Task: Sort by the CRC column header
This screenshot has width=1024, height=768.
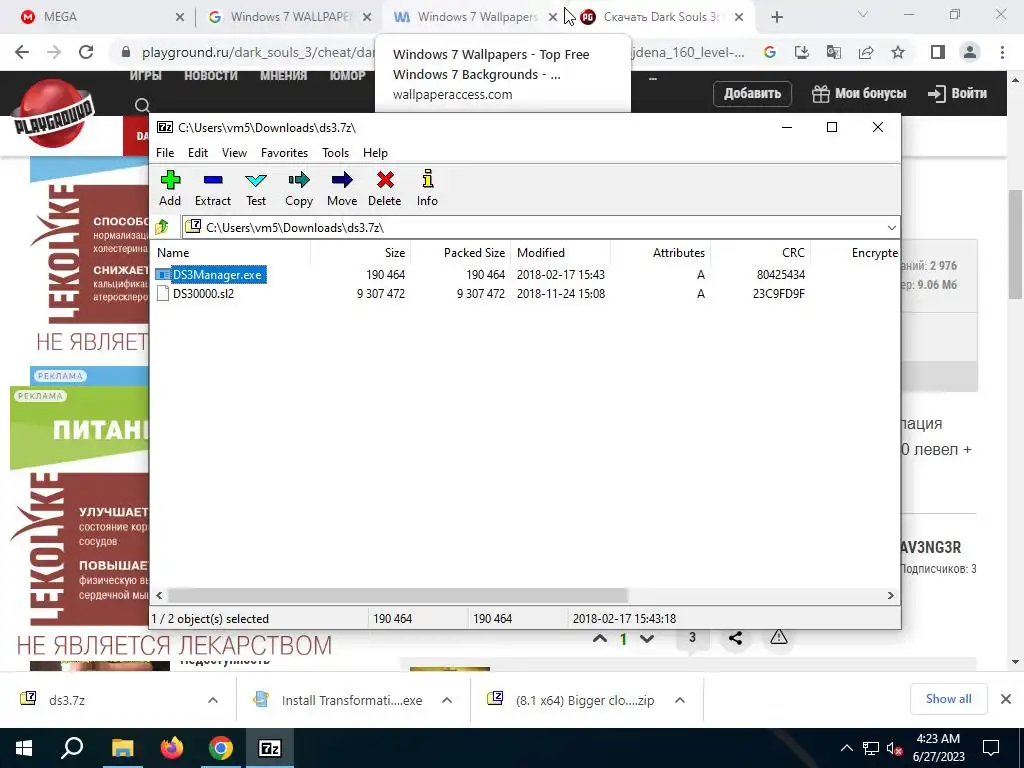Action: tap(761, 253)
